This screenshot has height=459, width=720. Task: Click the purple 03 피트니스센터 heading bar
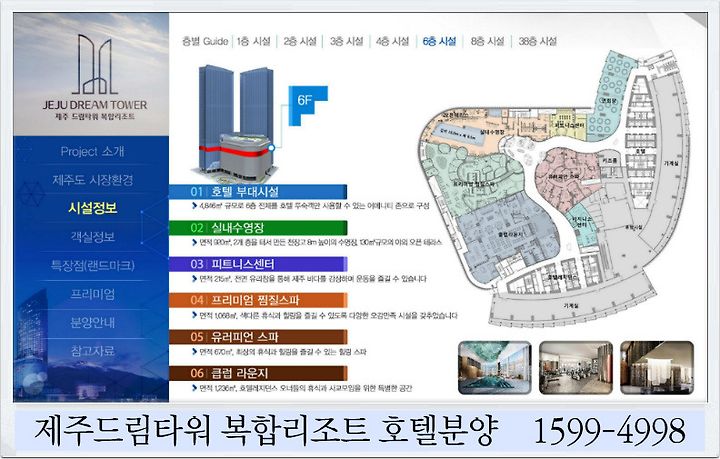258,264
